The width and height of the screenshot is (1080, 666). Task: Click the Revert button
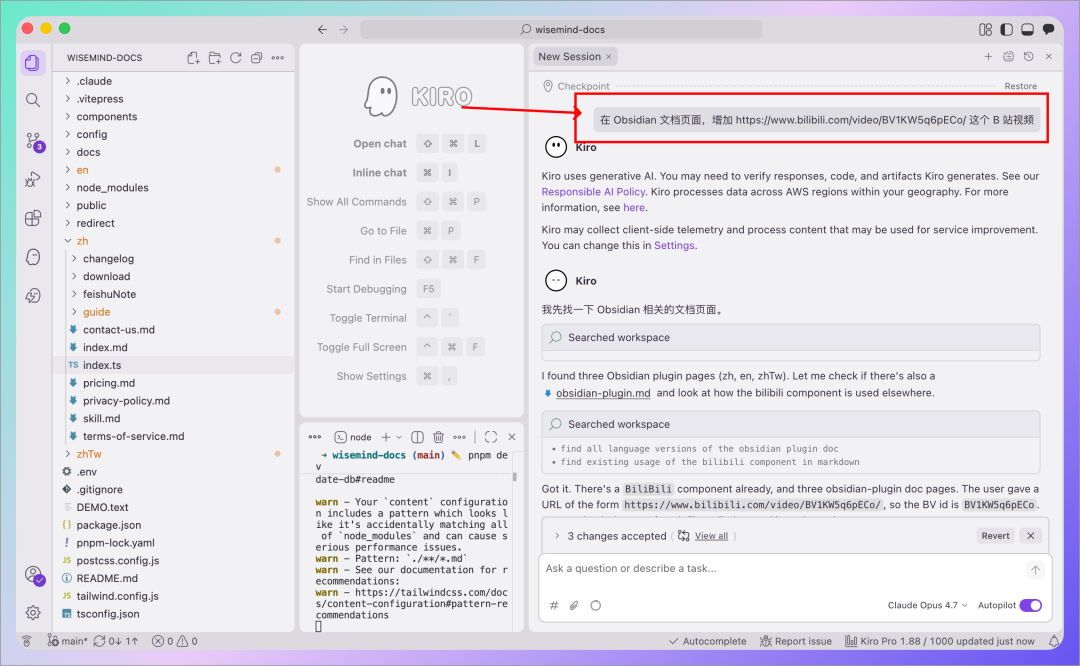click(x=995, y=536)
